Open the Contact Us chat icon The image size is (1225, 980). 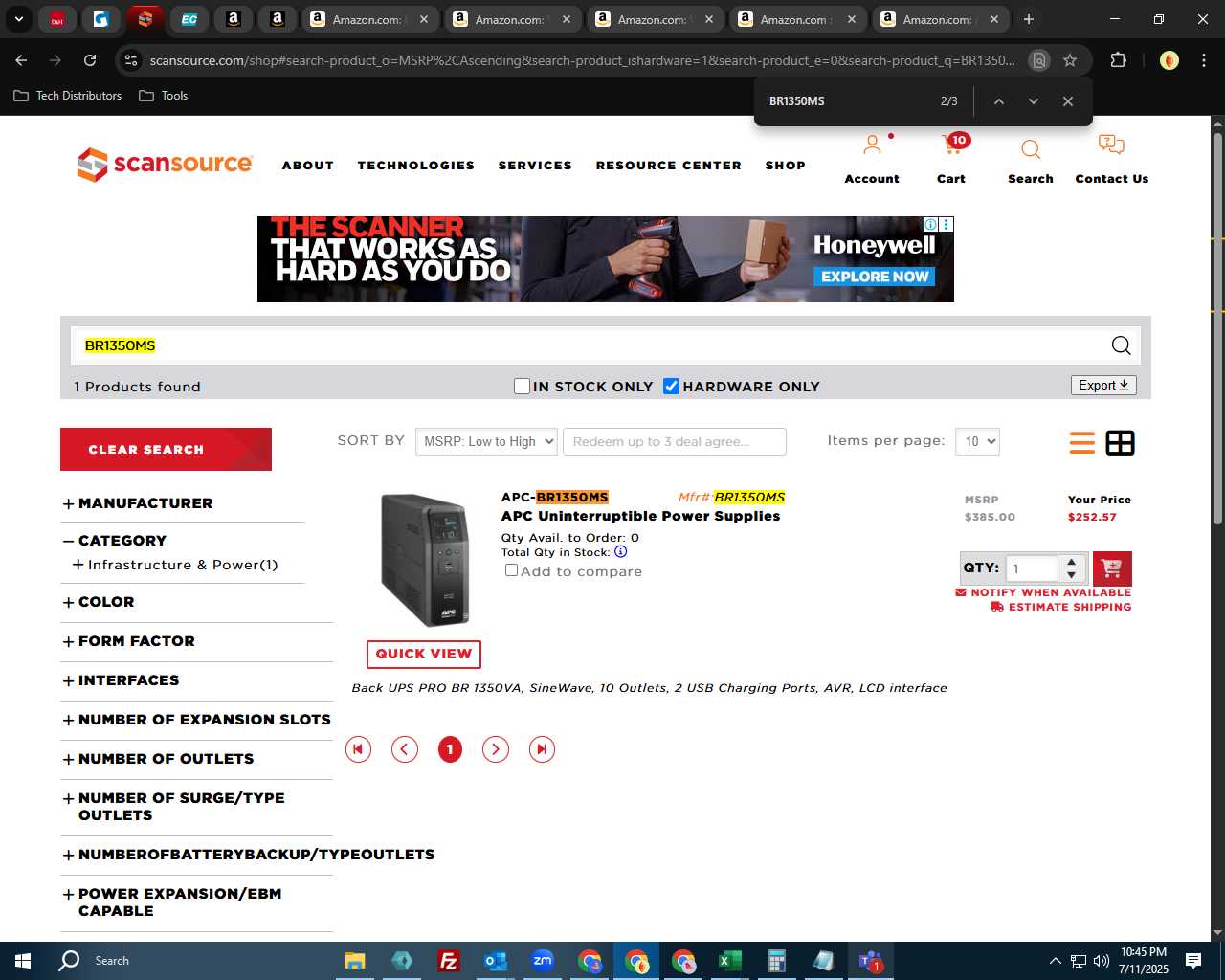click(x=1111, y=145)
